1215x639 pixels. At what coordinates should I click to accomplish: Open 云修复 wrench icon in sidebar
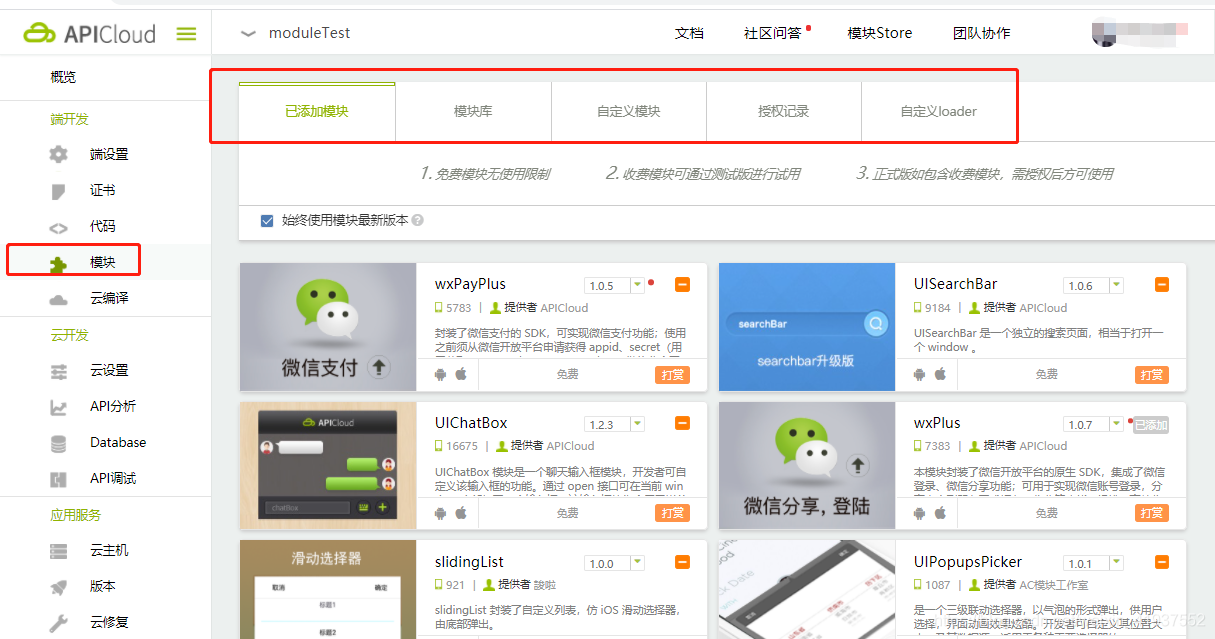(59, 622)
